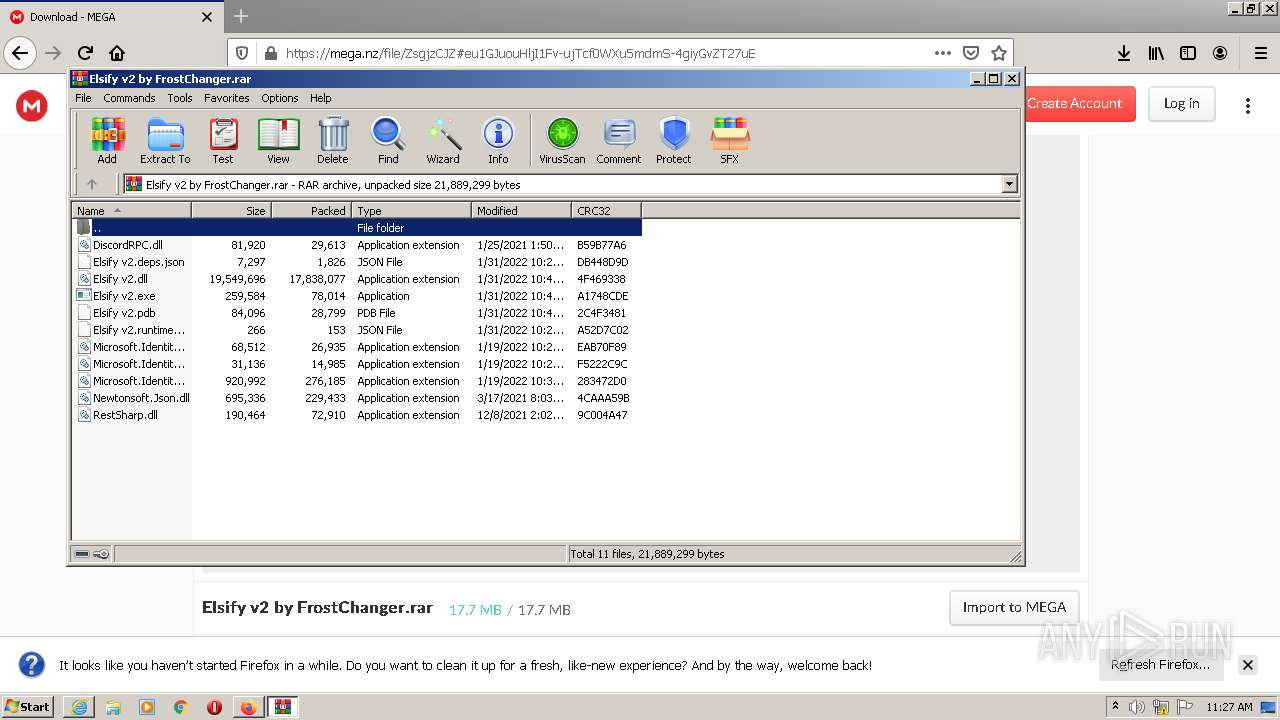This screenshot has height=720, width=1280.
Task: Click the Protect shield icon
Action: click(674, 140)
